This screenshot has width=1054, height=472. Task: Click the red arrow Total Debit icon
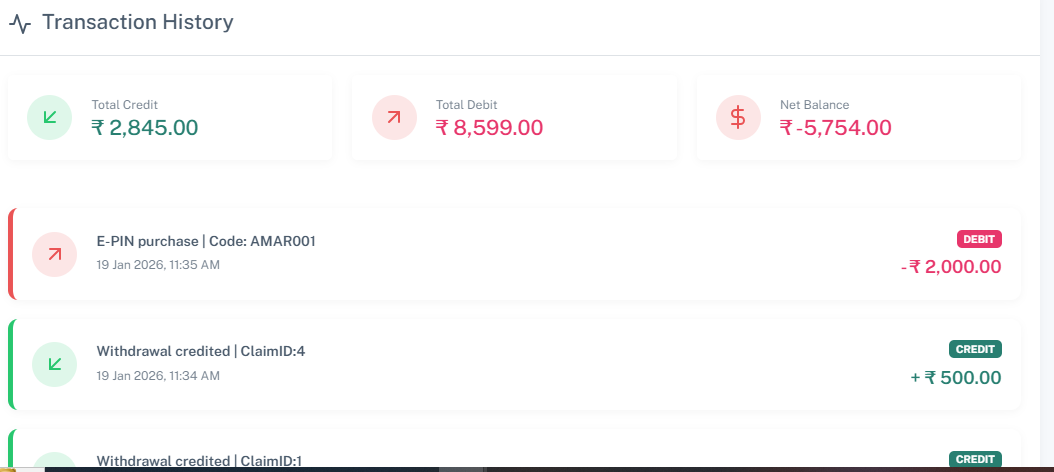[394, 118]
